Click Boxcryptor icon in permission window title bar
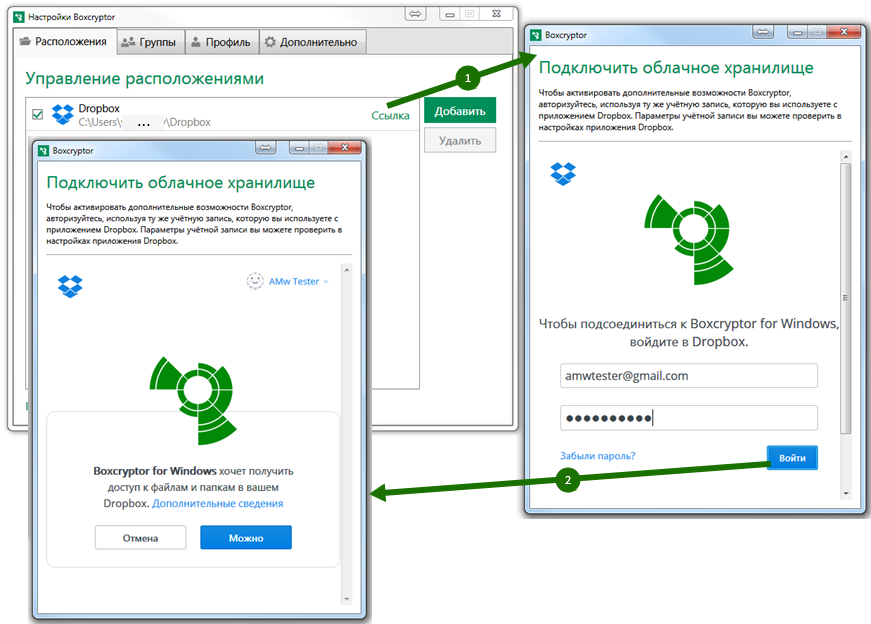This screenshot has width=871, height=624. [44, 151]
